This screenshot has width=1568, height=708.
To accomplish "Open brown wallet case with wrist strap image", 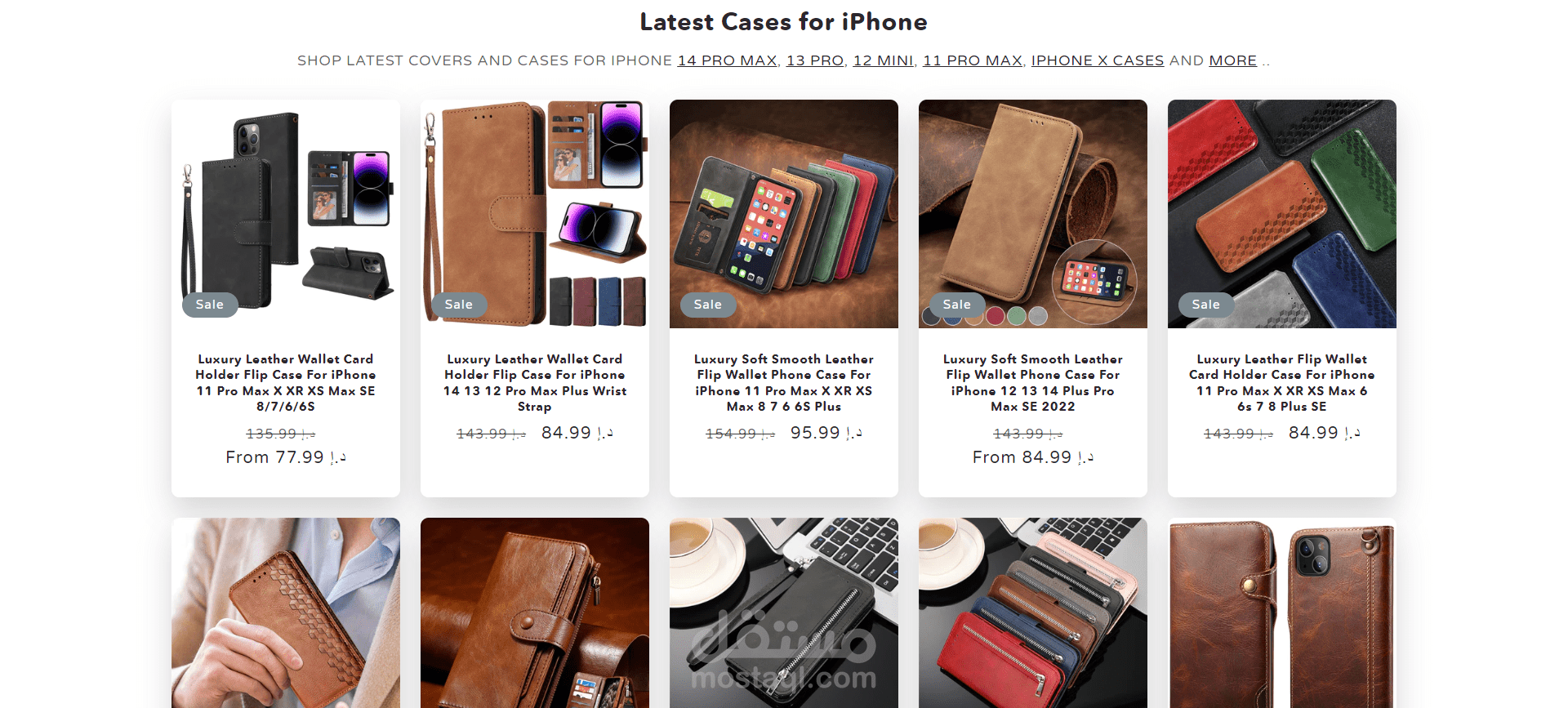I will click(x=535, y=214).
